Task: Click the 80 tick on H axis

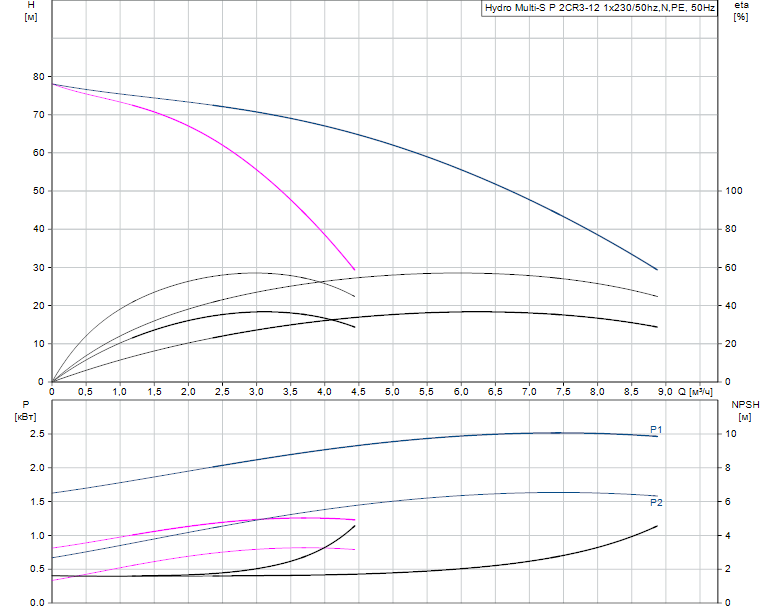Action: 38,76
